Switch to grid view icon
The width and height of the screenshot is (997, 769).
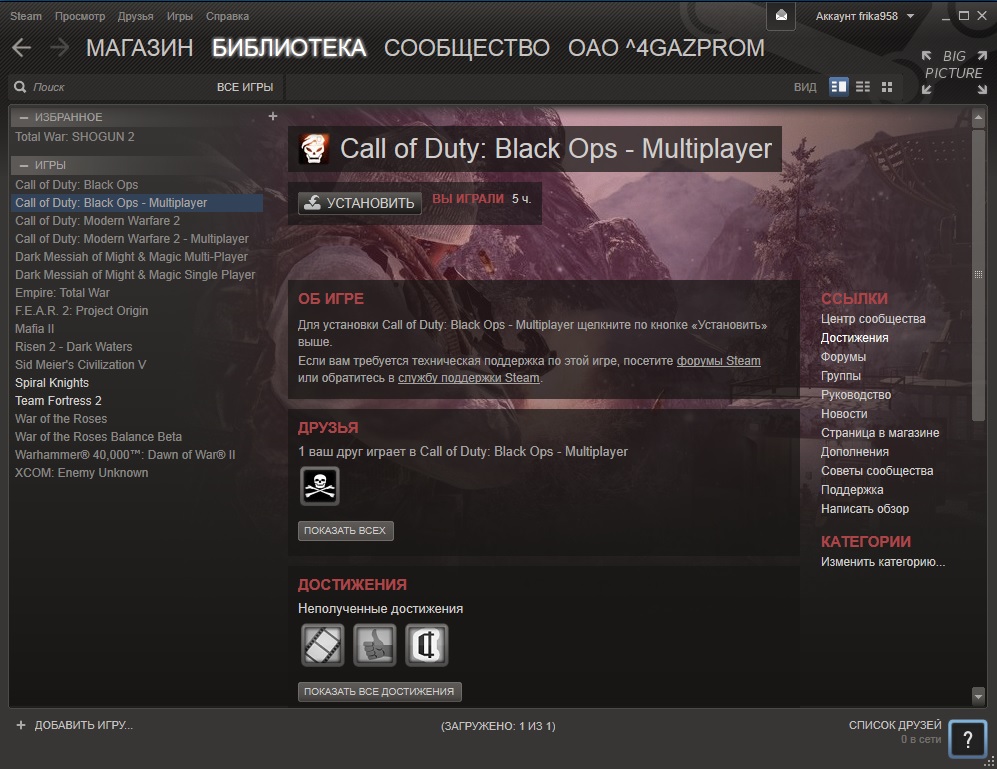click(x=886, y=87)
